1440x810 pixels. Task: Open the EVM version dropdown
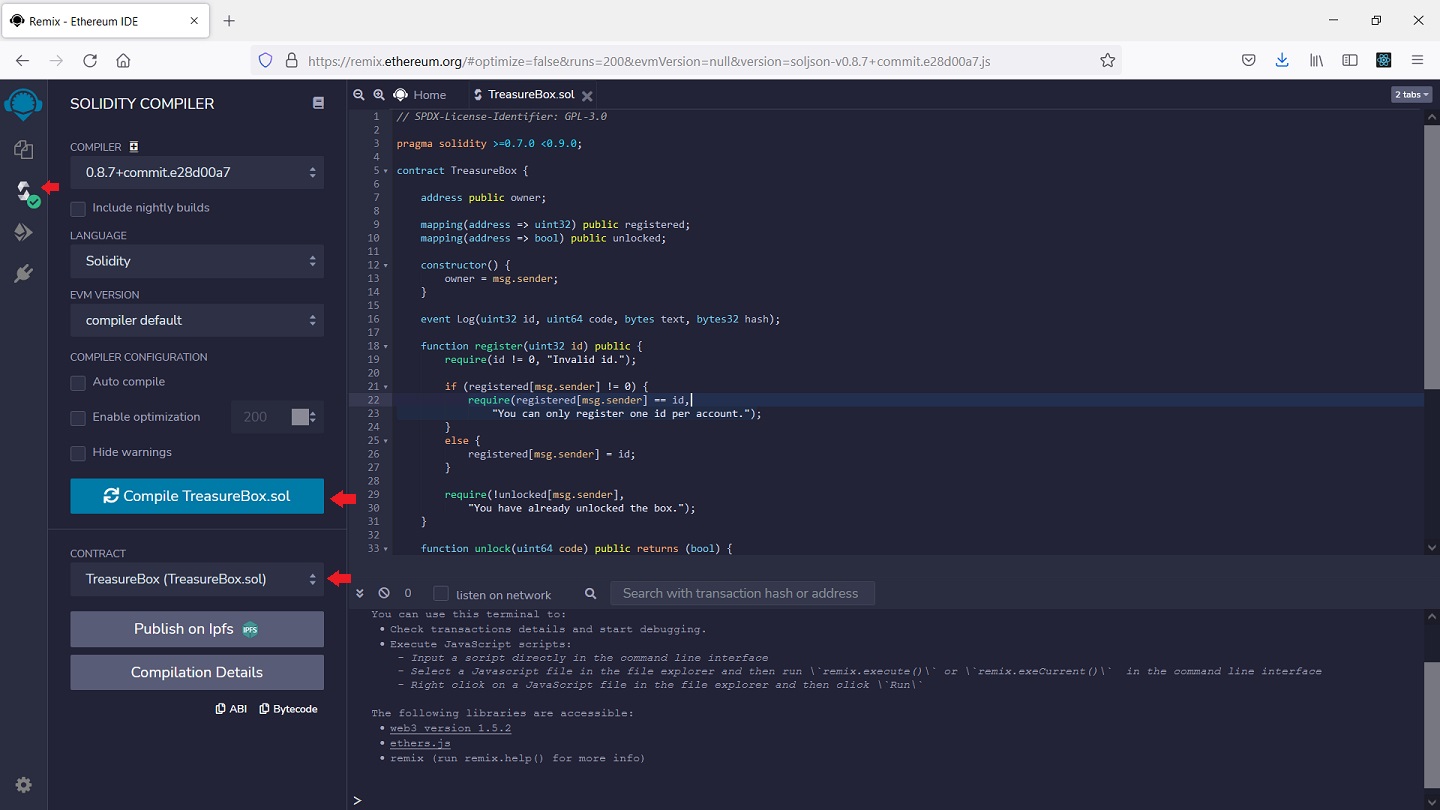197,320
